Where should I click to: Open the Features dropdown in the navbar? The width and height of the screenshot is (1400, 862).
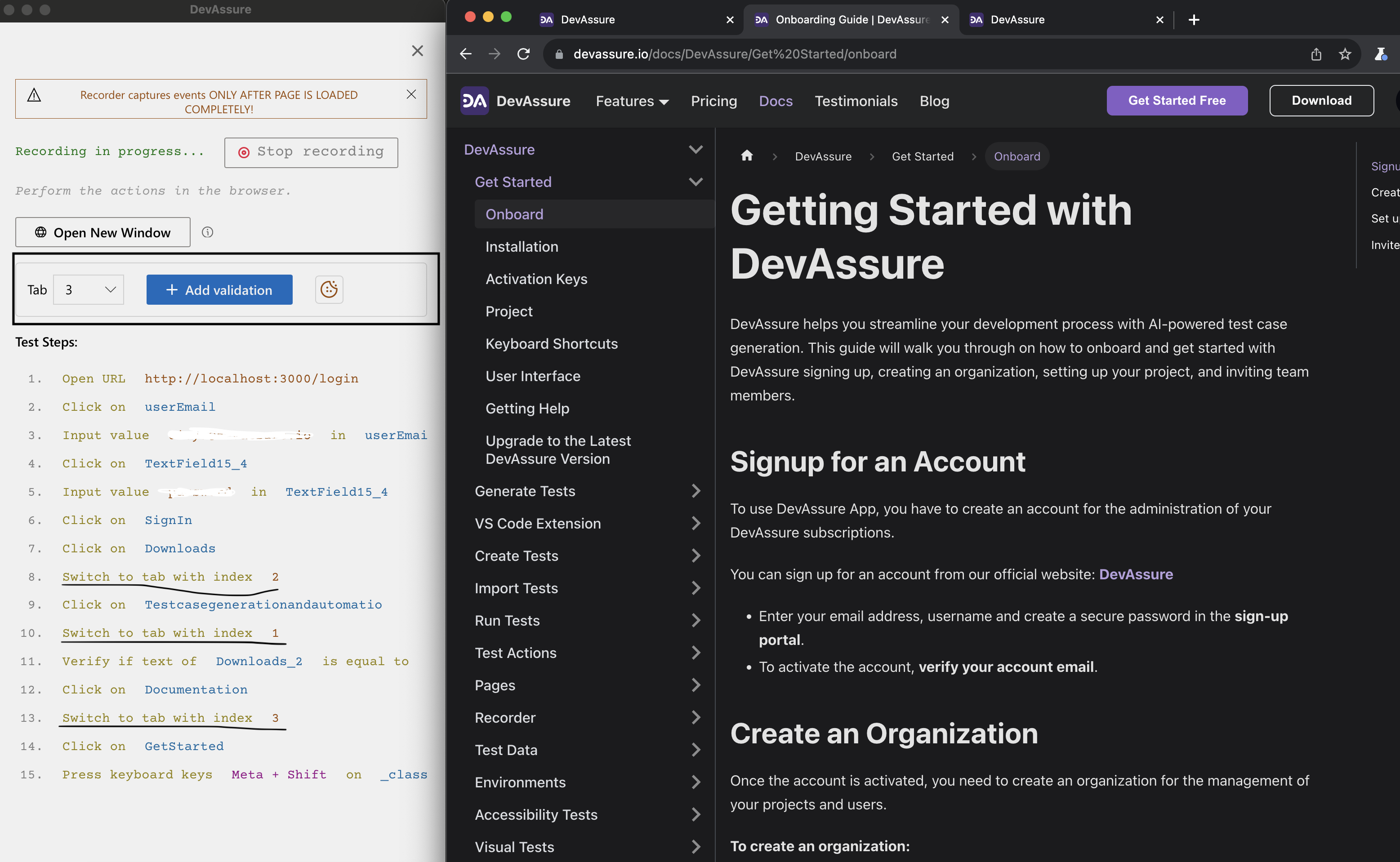click(632, 101)
